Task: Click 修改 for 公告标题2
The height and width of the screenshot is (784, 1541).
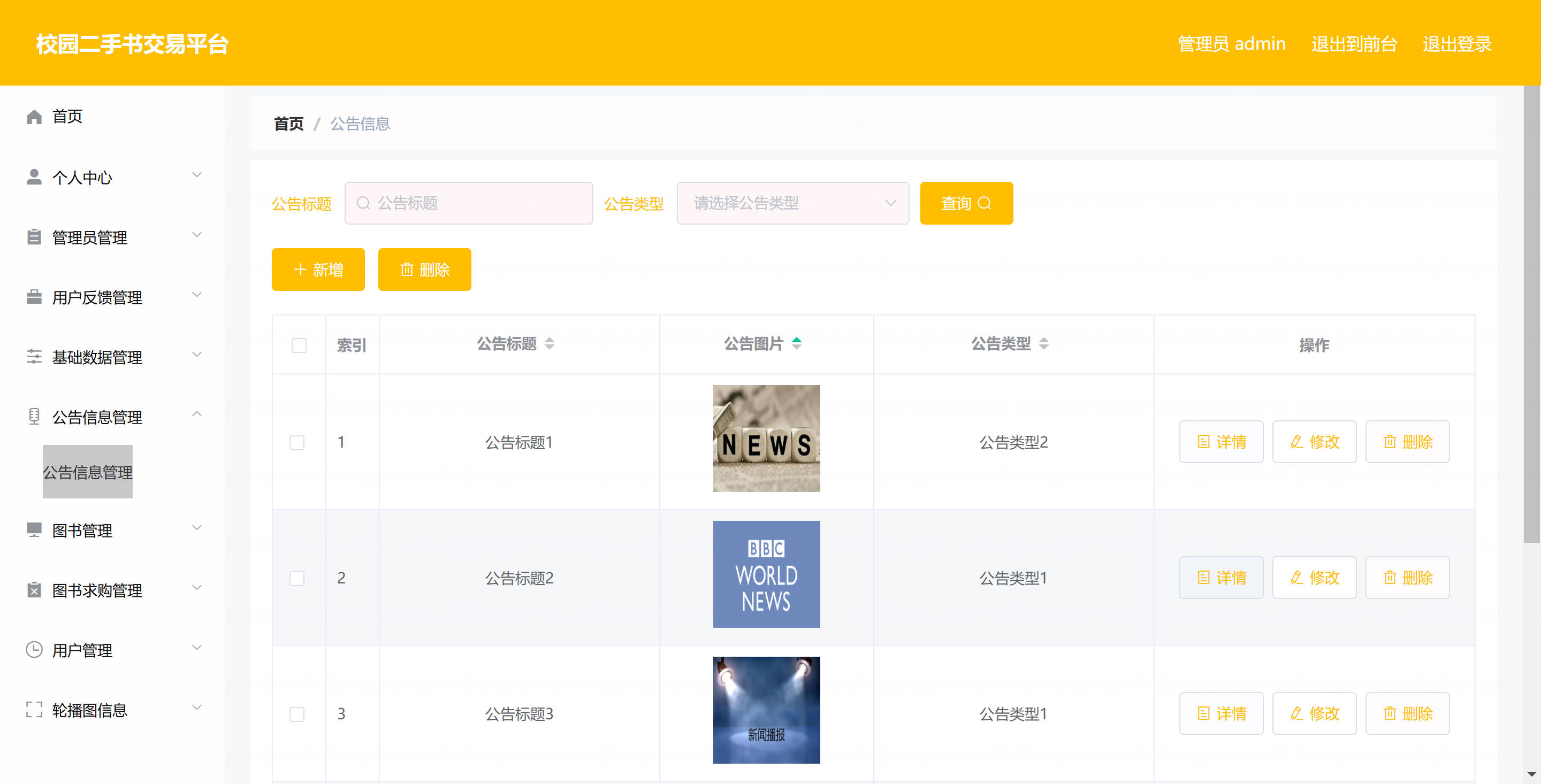Action: point(1314,578)
